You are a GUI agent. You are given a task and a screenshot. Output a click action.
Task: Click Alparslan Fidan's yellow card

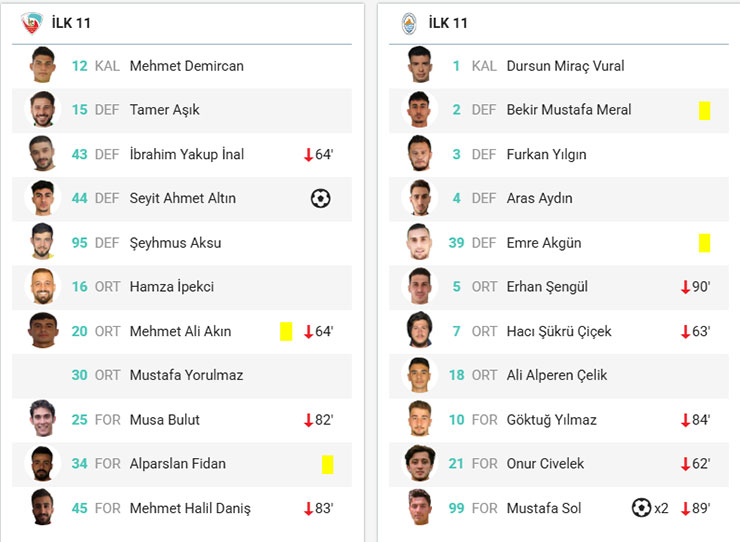327,464
